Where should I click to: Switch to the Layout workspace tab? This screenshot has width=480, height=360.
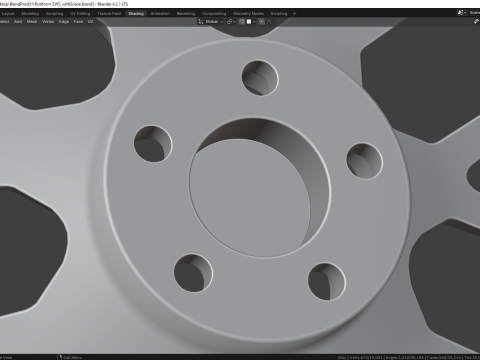tap(8, 14)
